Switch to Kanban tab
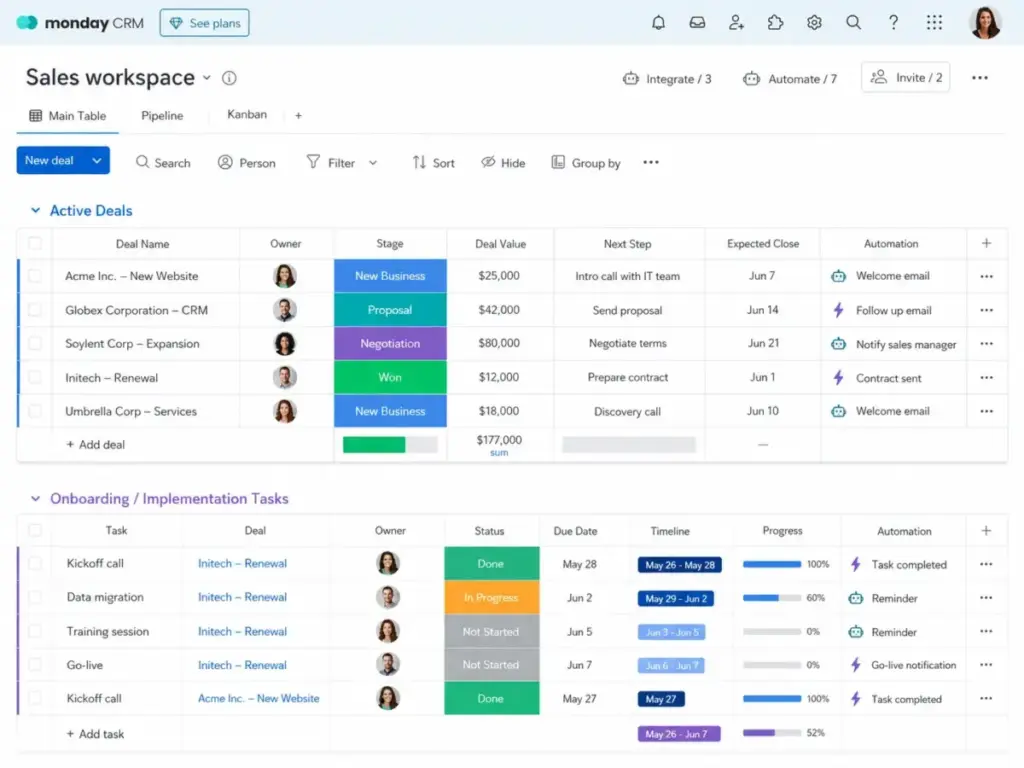Image resolution: width=1024 pixels, height=768 pixels. [247, 114]
